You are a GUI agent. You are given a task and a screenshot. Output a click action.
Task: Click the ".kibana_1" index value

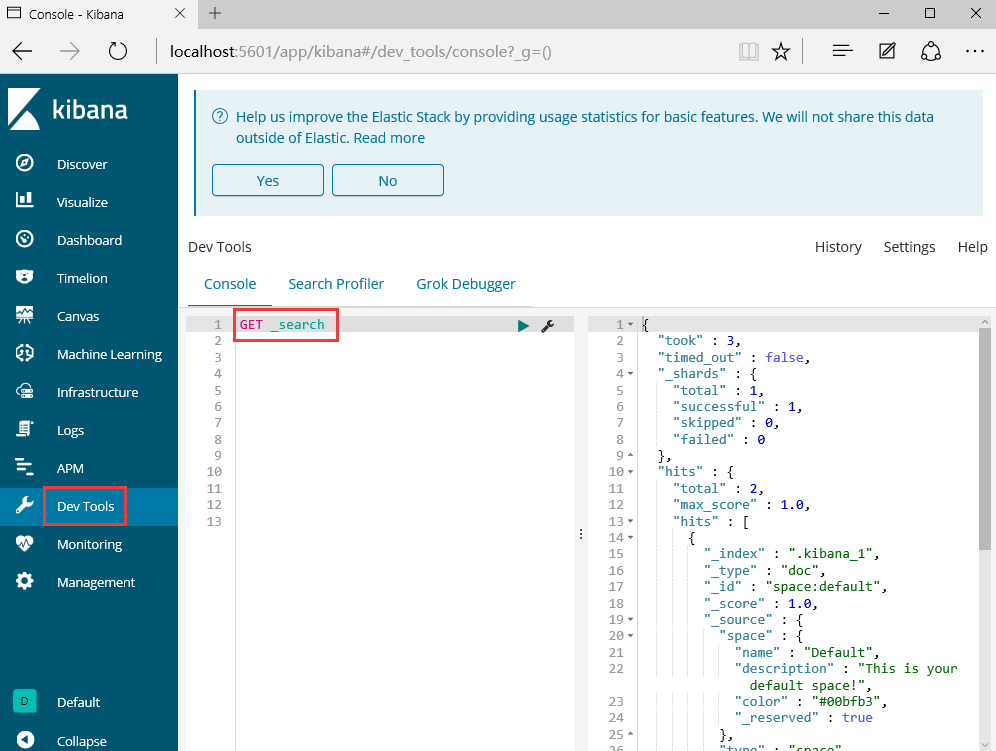830,554
